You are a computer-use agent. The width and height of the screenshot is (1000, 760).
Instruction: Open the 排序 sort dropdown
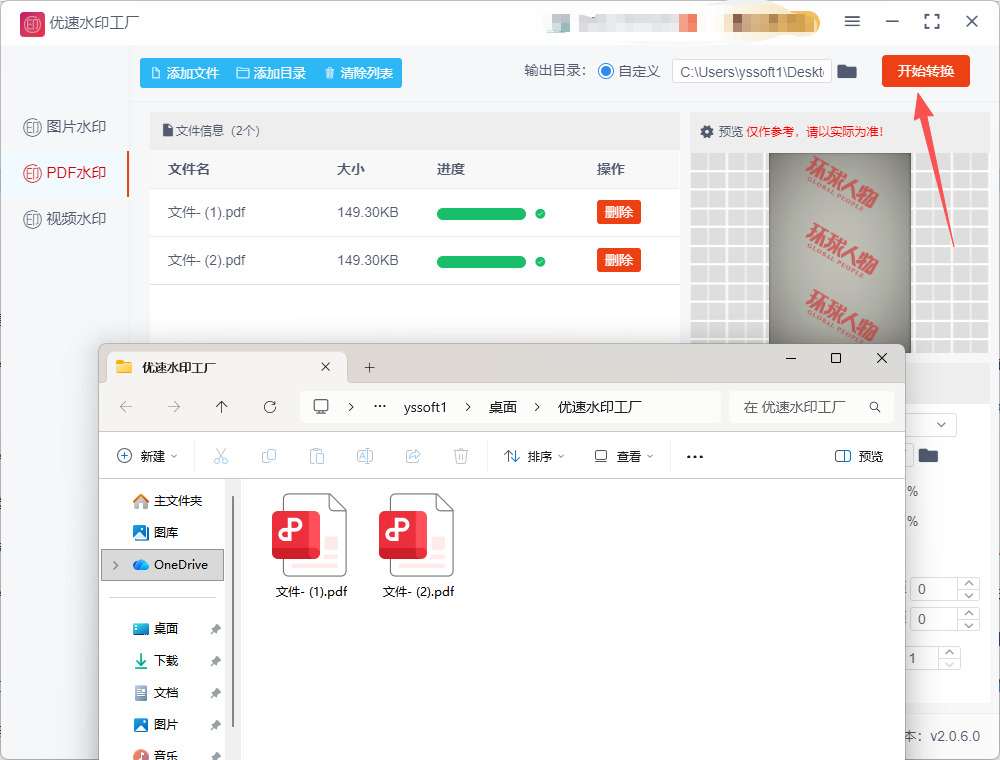(x=534, y=457)
